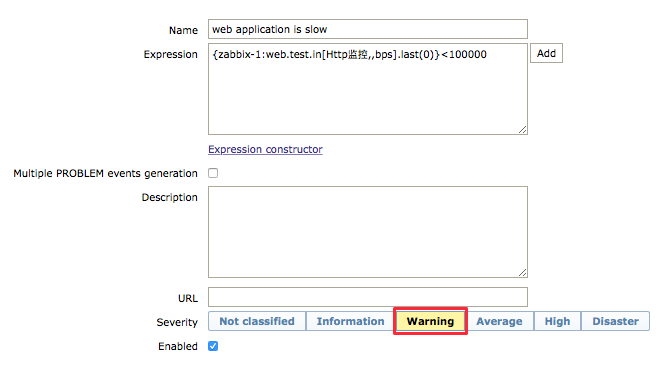Grab the Expression textarea resize handle
The image size is (669, 374).
tap(523, 130)
